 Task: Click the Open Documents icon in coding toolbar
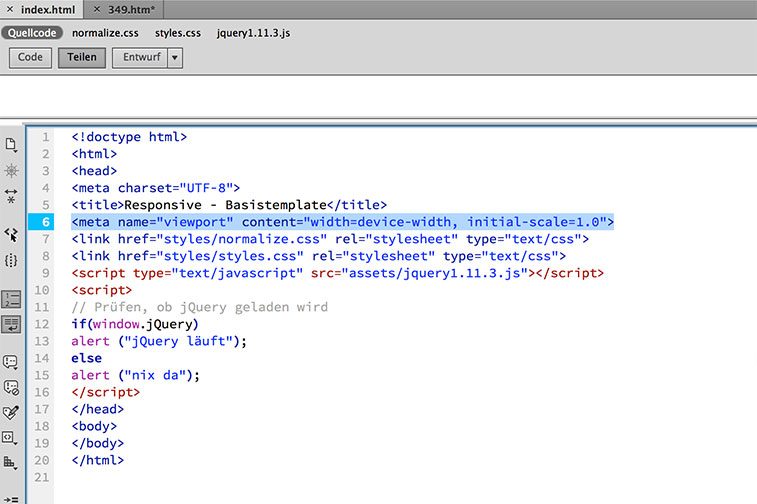11,145
